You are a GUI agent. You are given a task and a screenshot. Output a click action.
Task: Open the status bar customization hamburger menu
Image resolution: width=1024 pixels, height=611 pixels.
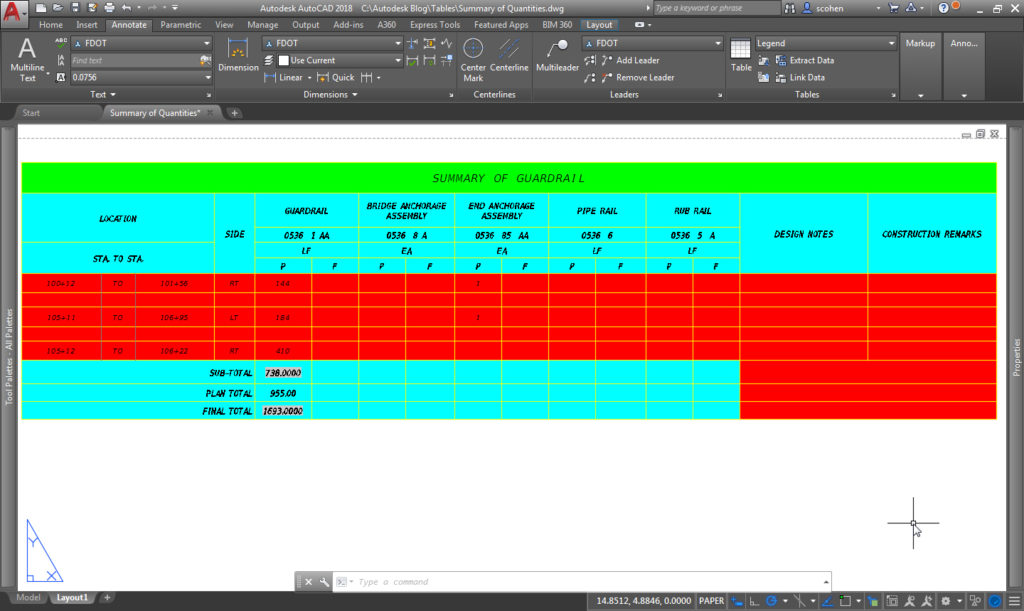click(x=1013, y=601)
